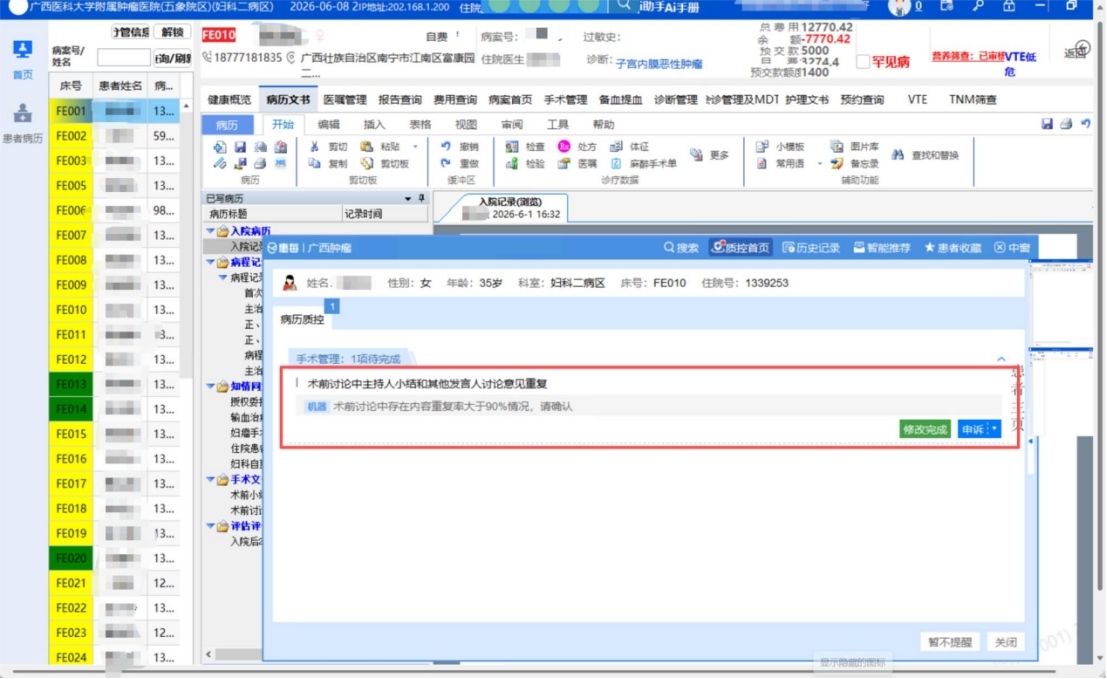Open 患者收藏 star in popup header
This screenshot has height=679, width=1107.
952,248
